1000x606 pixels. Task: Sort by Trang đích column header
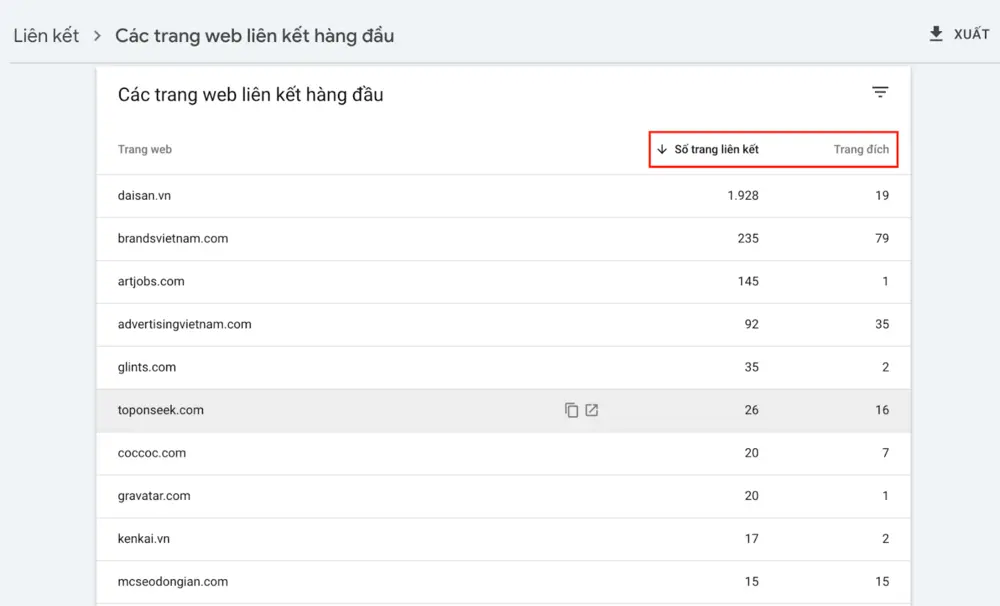861,149
